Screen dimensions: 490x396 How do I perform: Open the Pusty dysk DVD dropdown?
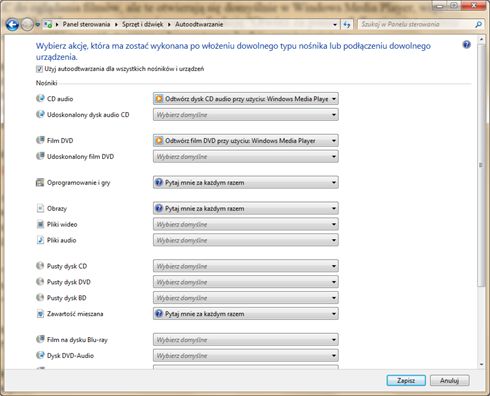tap(246, 282)
